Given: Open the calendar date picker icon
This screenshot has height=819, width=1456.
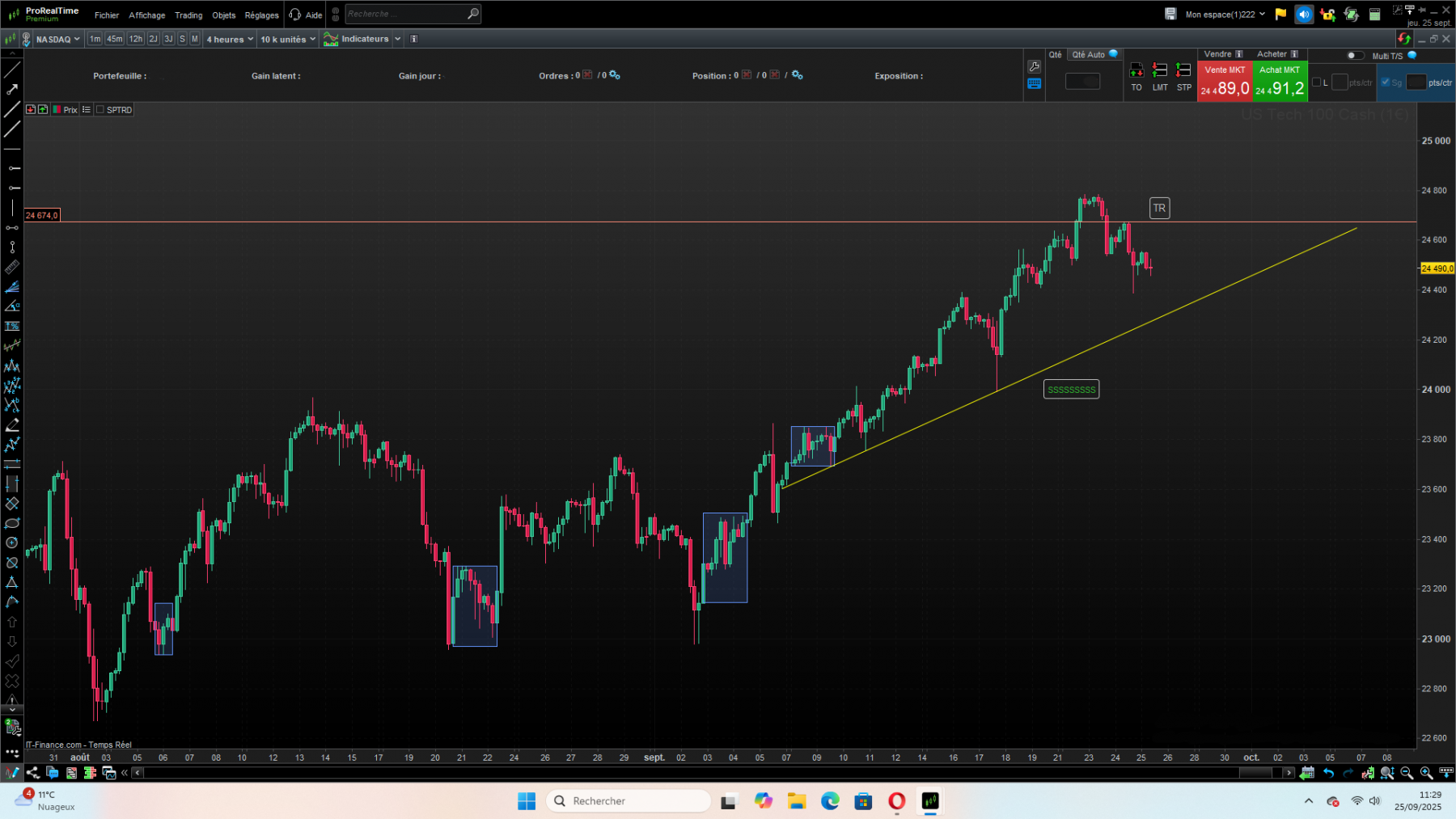Looking at the screenshot, I should click(1307, 773).
